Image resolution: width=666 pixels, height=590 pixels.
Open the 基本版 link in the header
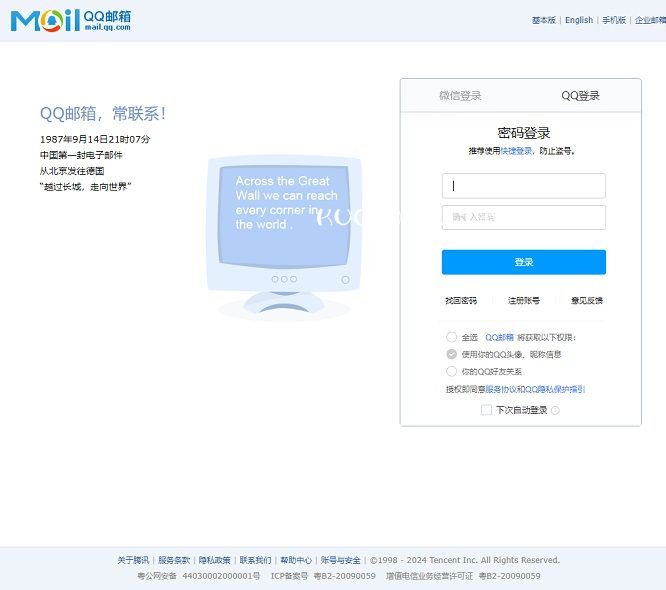click(x=544, y=20)
